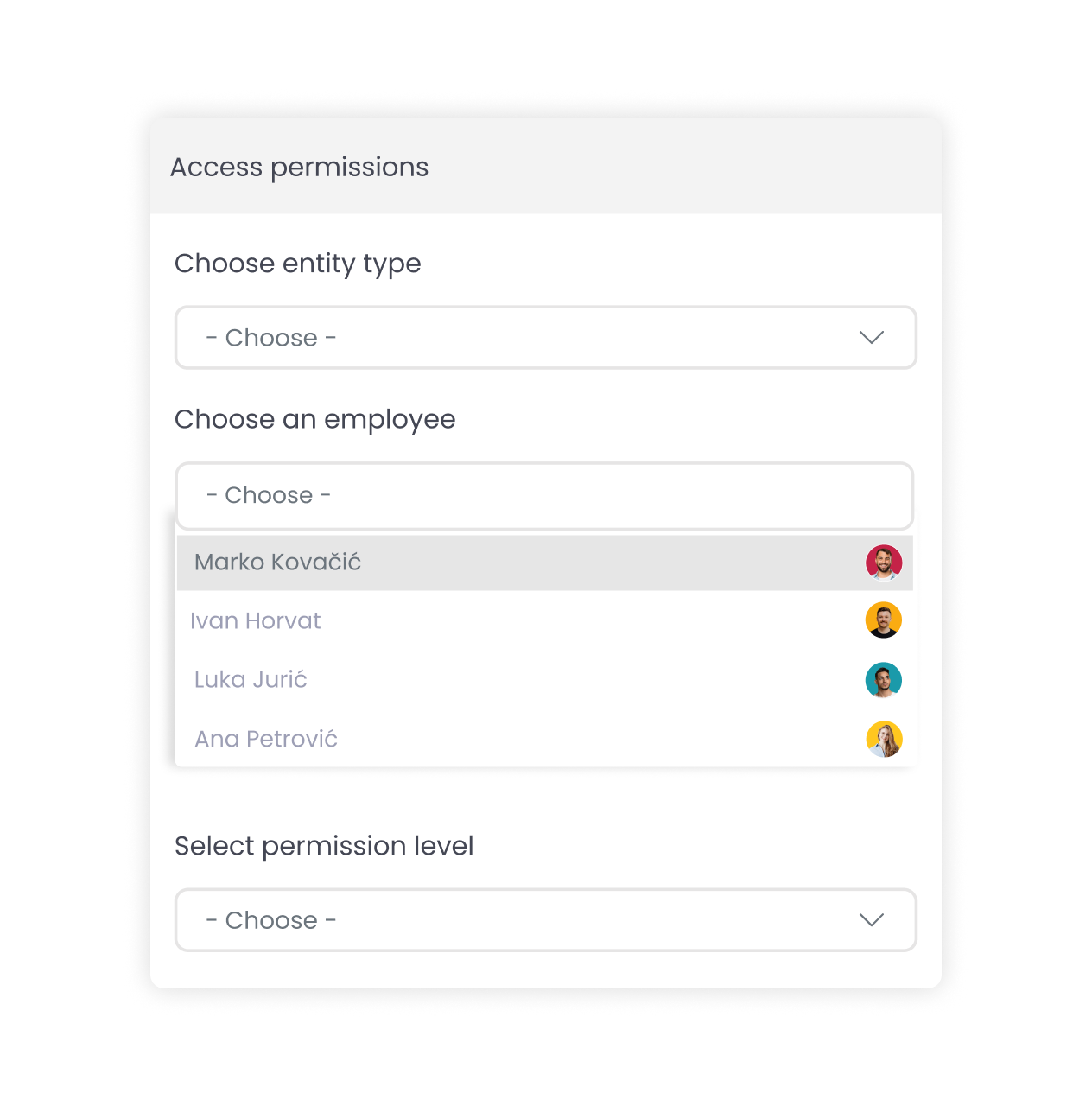Click Ivan Horvat's avatar icon
1092x1106 pixels.
(884, 620)
